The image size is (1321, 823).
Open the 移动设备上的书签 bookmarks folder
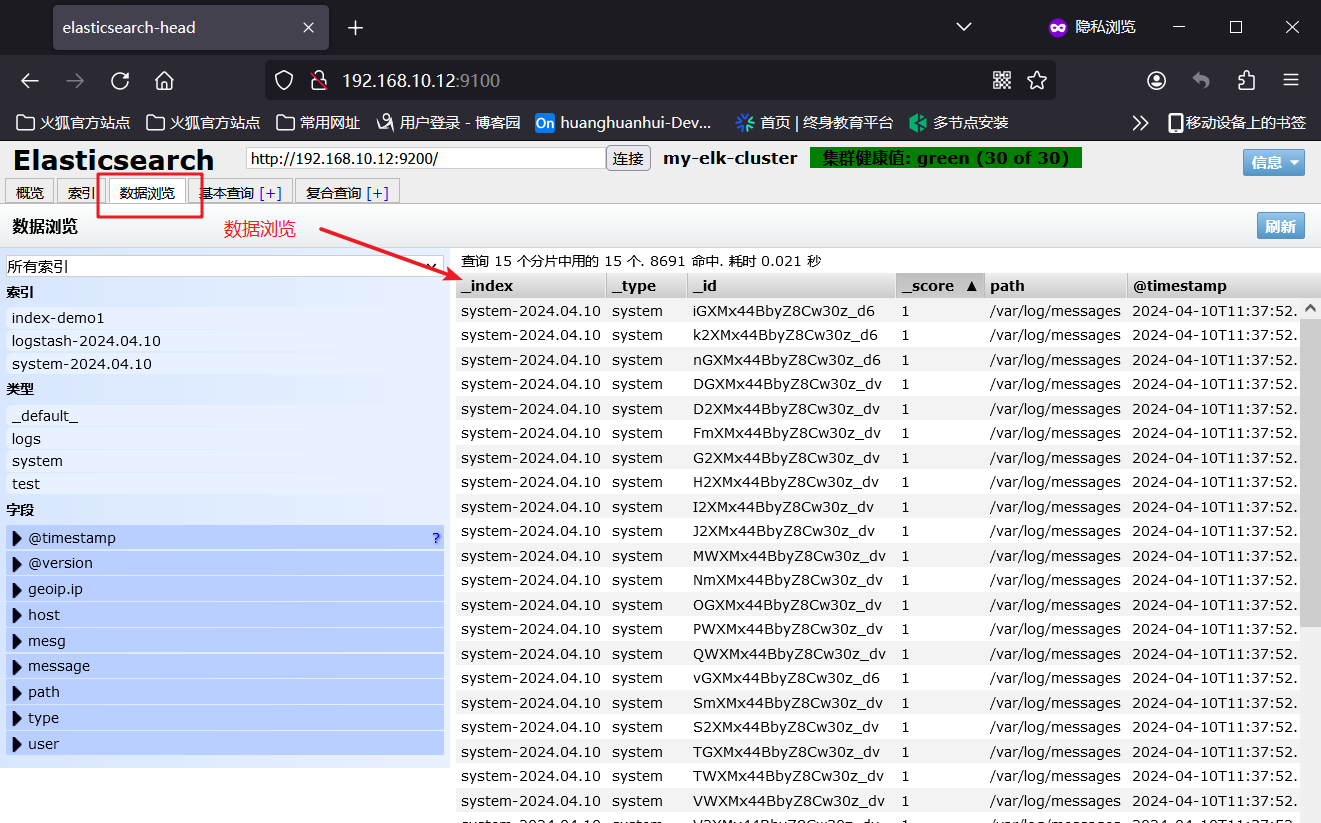coord(1237,123)
